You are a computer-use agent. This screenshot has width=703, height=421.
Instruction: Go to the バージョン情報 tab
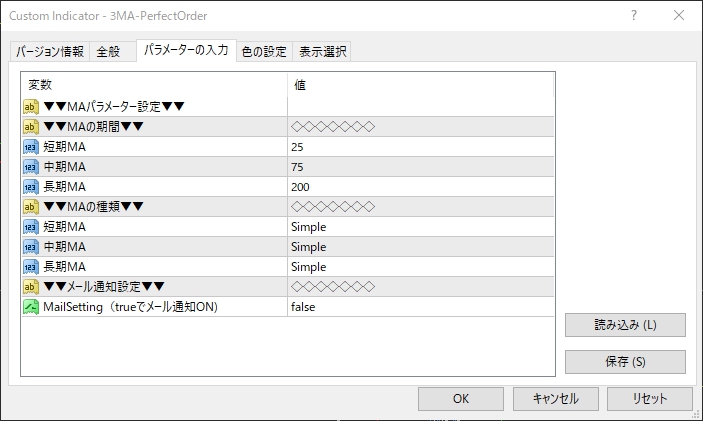(49, 52)
